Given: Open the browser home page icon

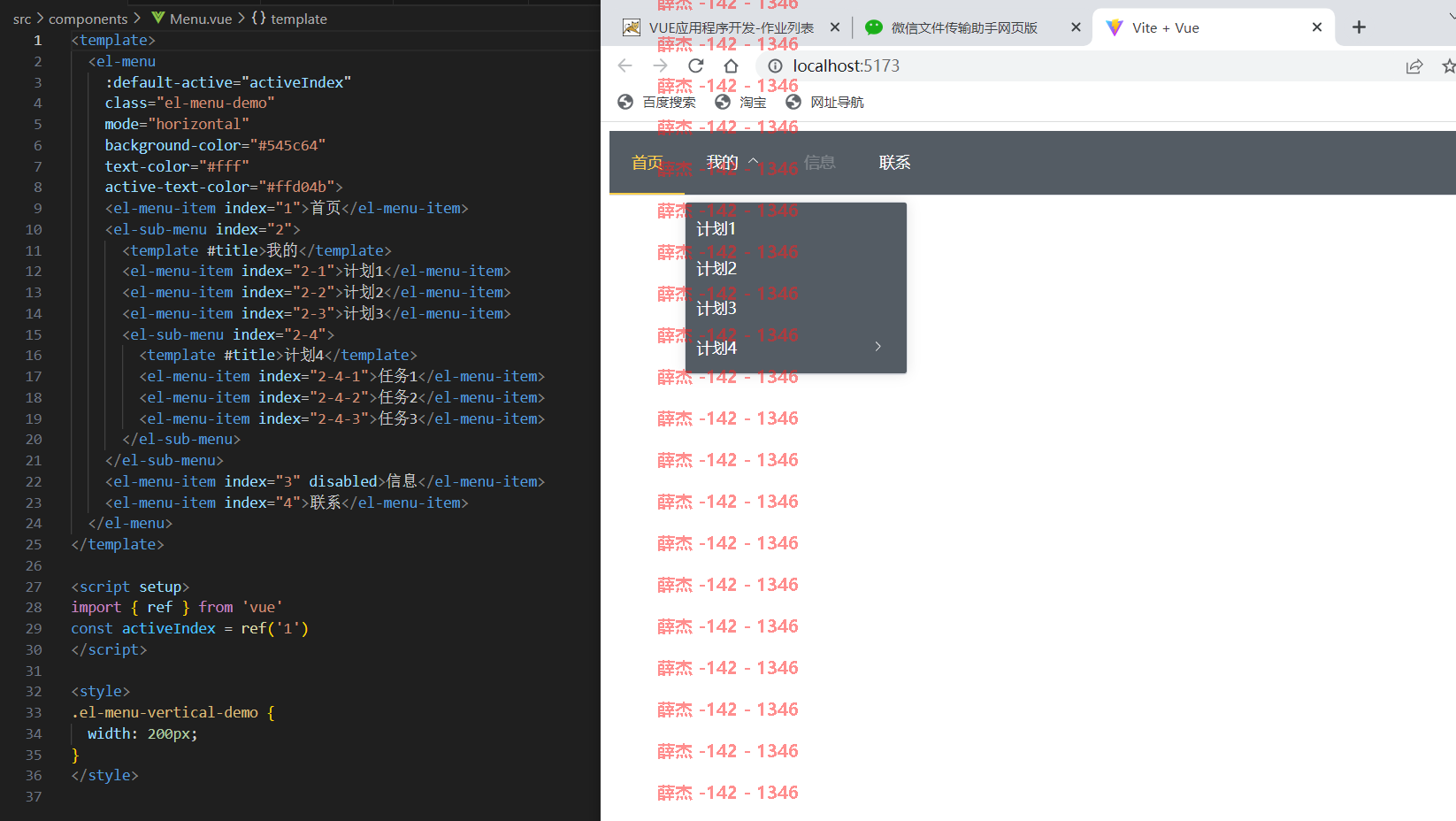Looking at the screenshot, I should click(x=731, y=65).
